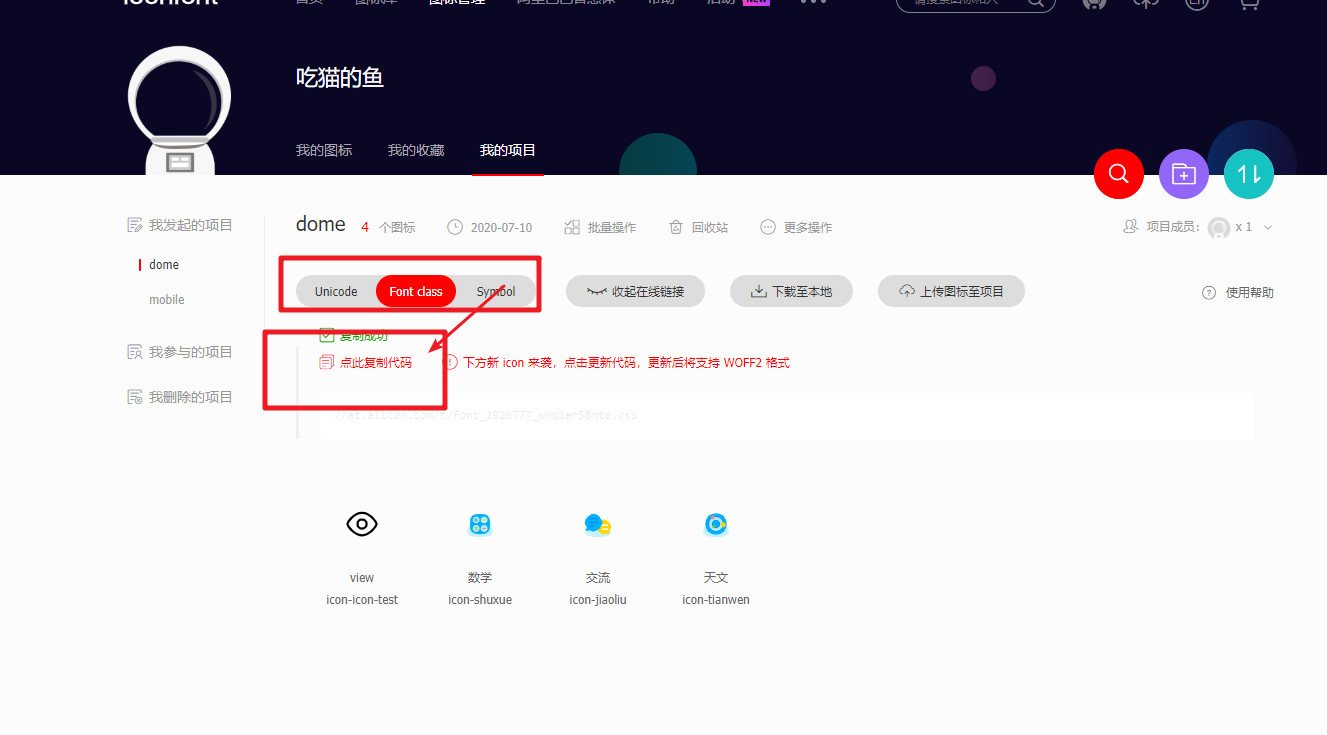
Task: Open the 交流 jiaoliu chat icon
Action: [x=598, y=524]
